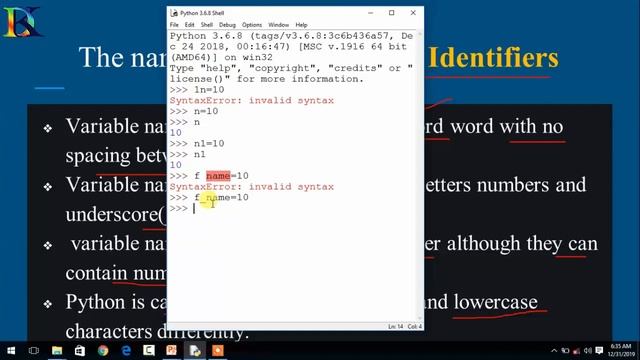Open the Debug menu

tap(227, 25)
